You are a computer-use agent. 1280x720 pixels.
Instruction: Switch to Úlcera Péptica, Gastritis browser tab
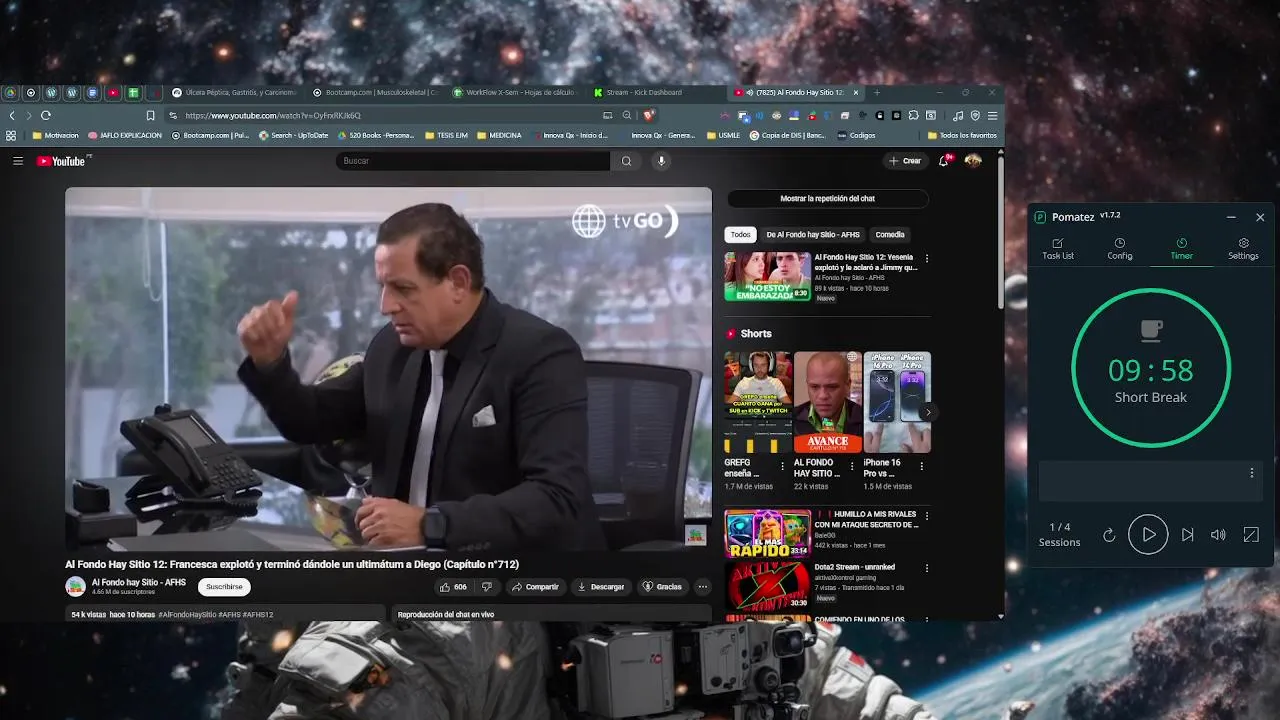coord(234,92)
